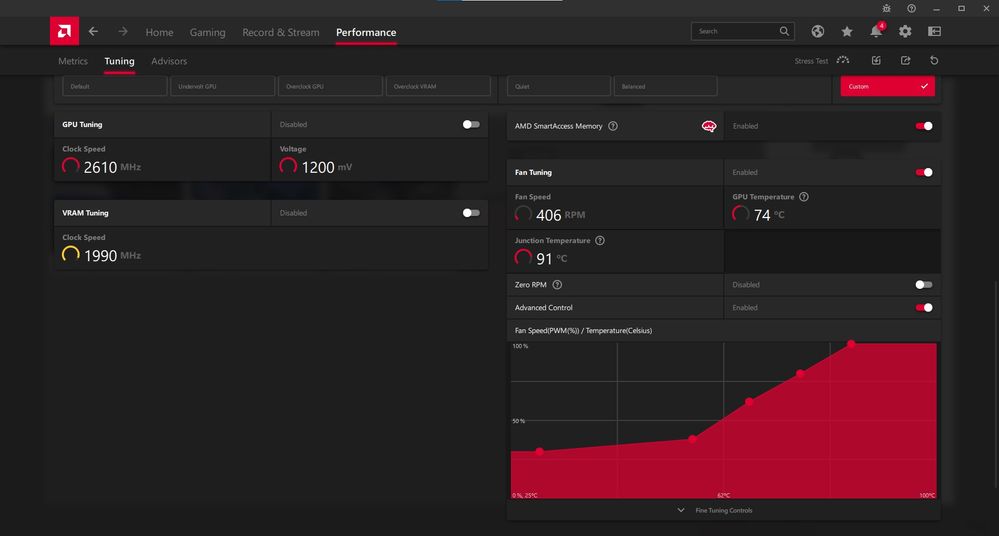Select the Balanced fan preset
The height and width of the screenshot is (536, 999).
(x=665, y=86)
